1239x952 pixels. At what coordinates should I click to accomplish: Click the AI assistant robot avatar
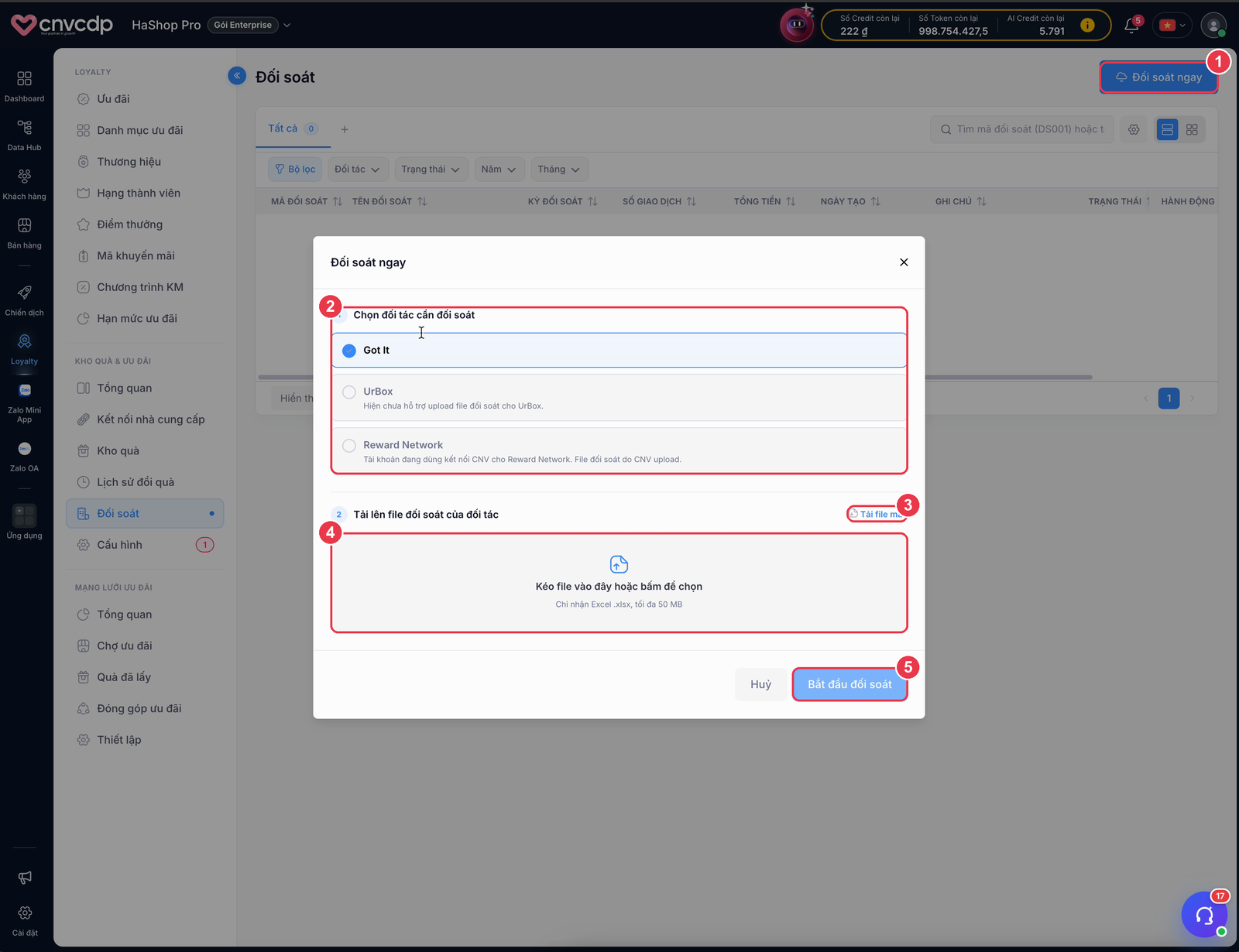pos(796,25)
